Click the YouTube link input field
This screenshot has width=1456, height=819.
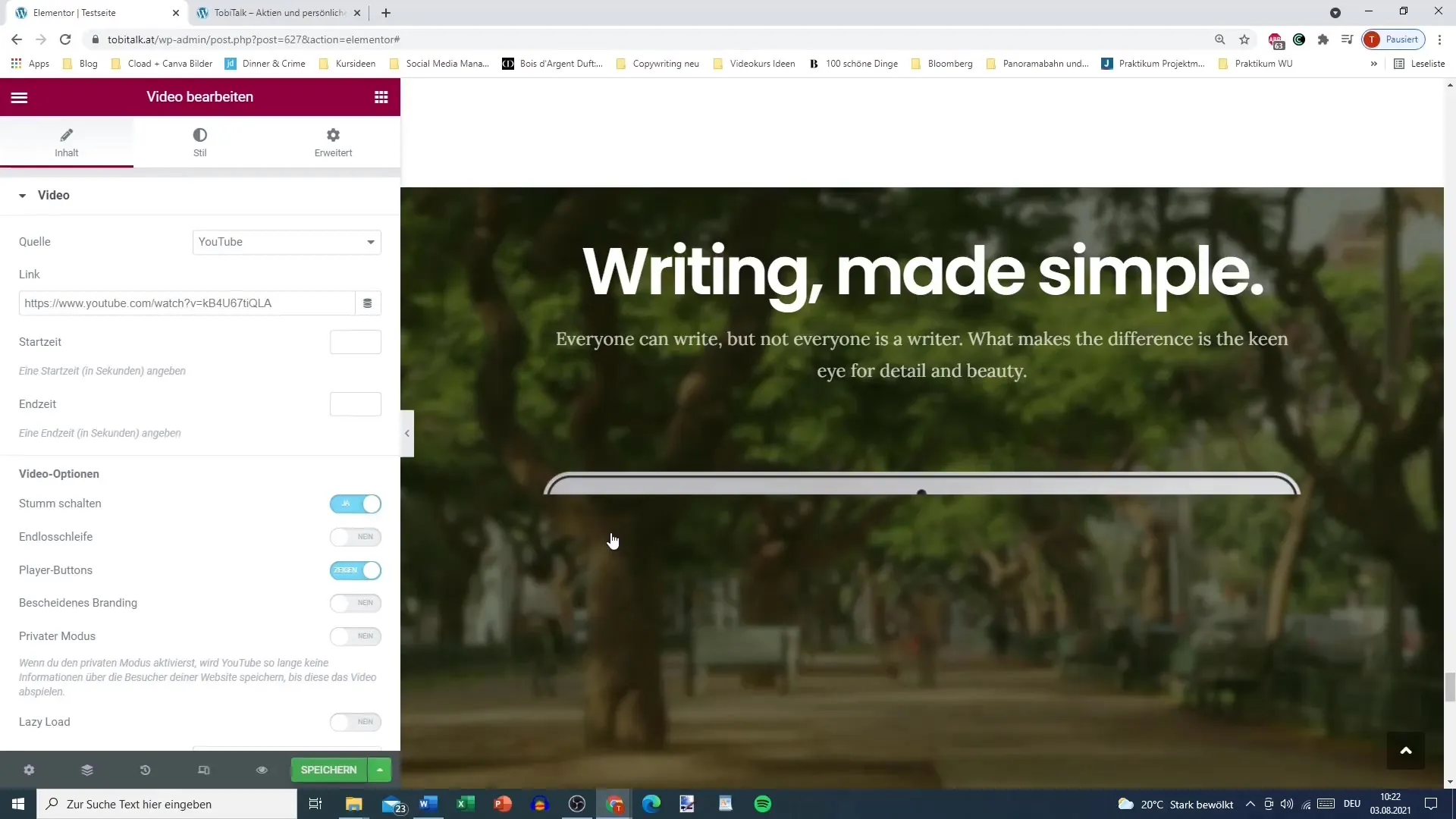(187, 303)
